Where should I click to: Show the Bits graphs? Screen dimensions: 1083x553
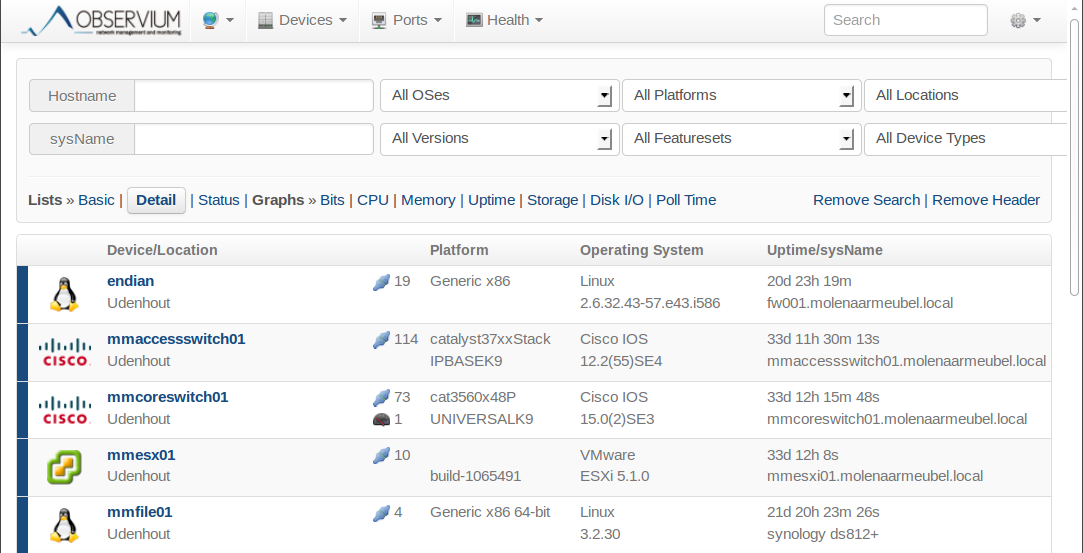(x=332, y=200)
